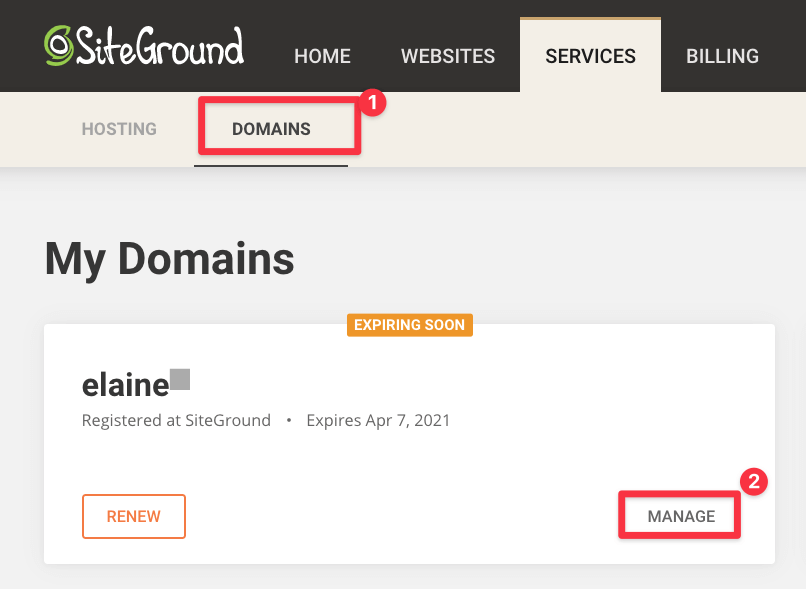Viewport: 806px width, 589px height.
Task: Open the HOME menu item
Action: [x=322, y=56]
